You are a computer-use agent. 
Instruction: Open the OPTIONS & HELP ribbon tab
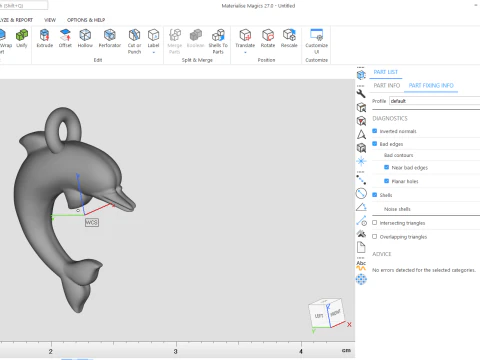pos(86,20)
